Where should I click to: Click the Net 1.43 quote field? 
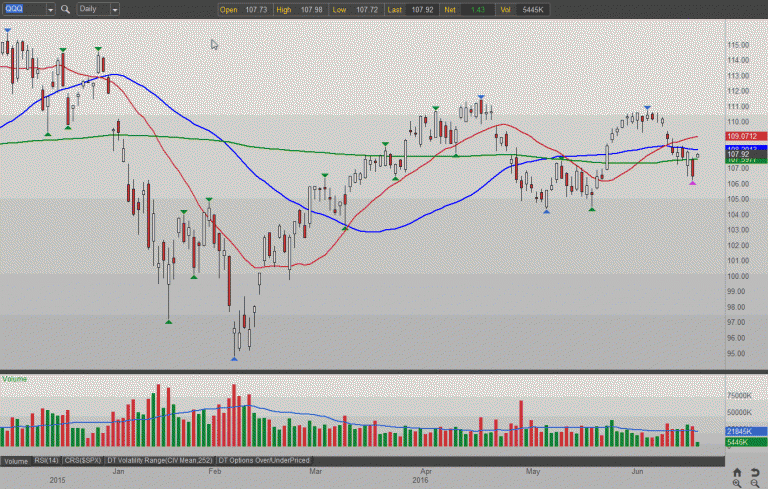[467, 10]
